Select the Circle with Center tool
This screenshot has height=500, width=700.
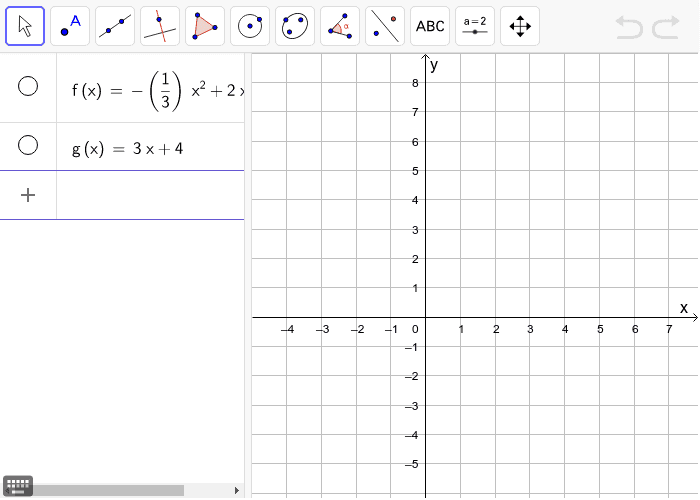click(250, 26)
